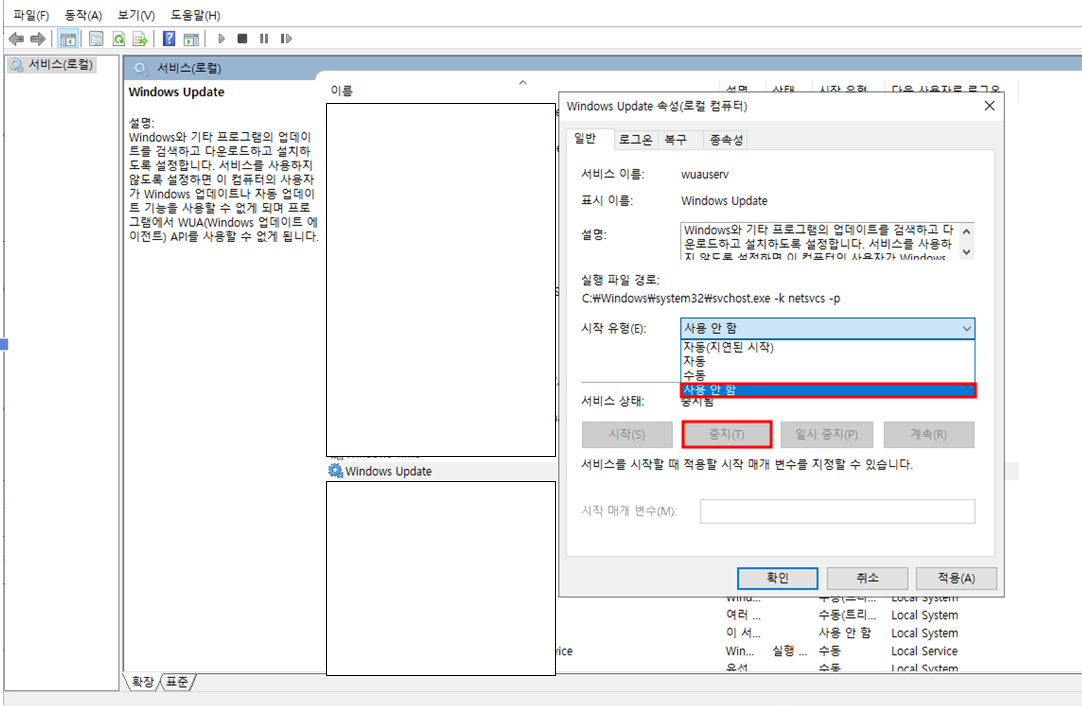Viewport: 1082px width, 706px height.
Task: Click the 중지(T) button
Action: pos(726,434)
